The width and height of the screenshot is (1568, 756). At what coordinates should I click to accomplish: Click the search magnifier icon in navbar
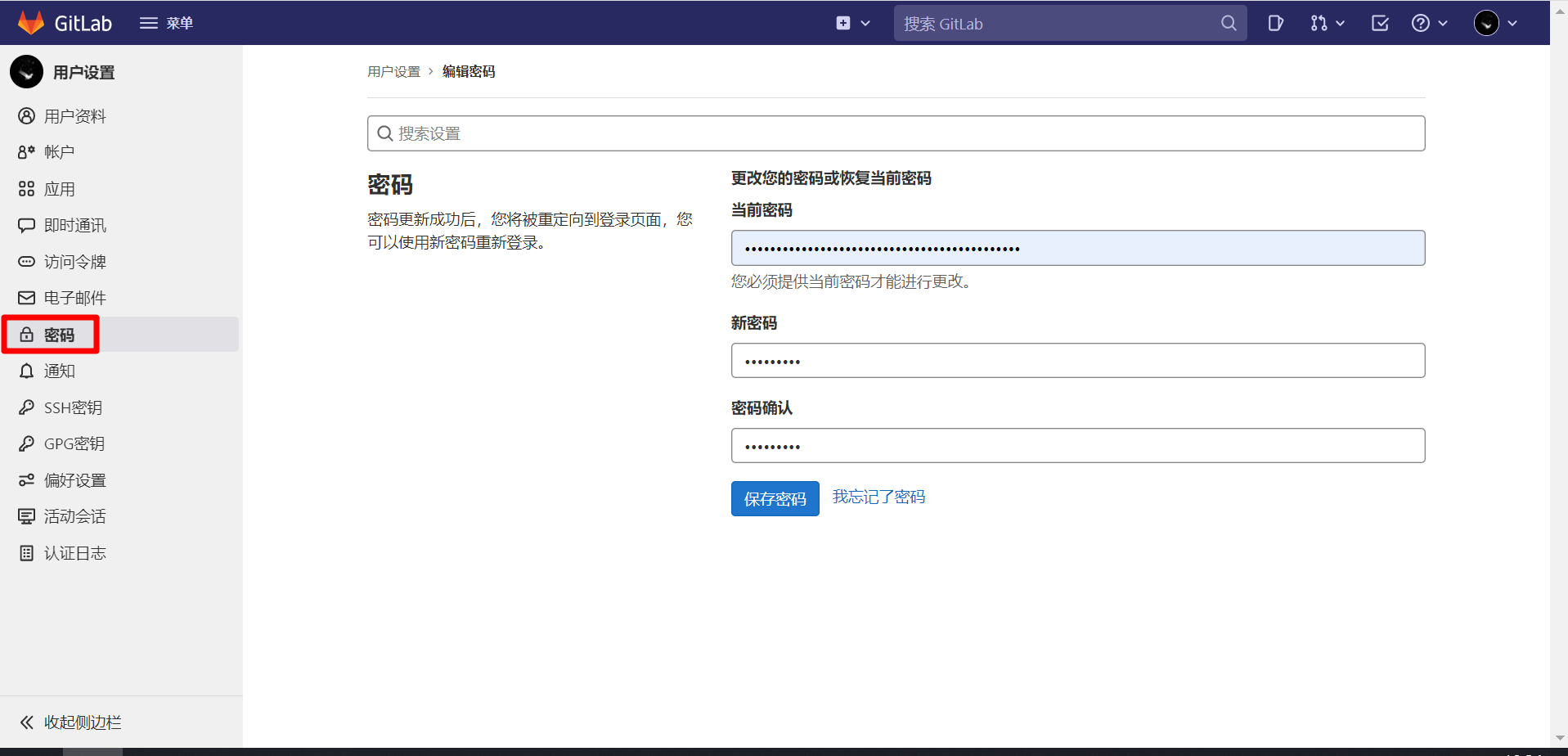[1229, 23]
